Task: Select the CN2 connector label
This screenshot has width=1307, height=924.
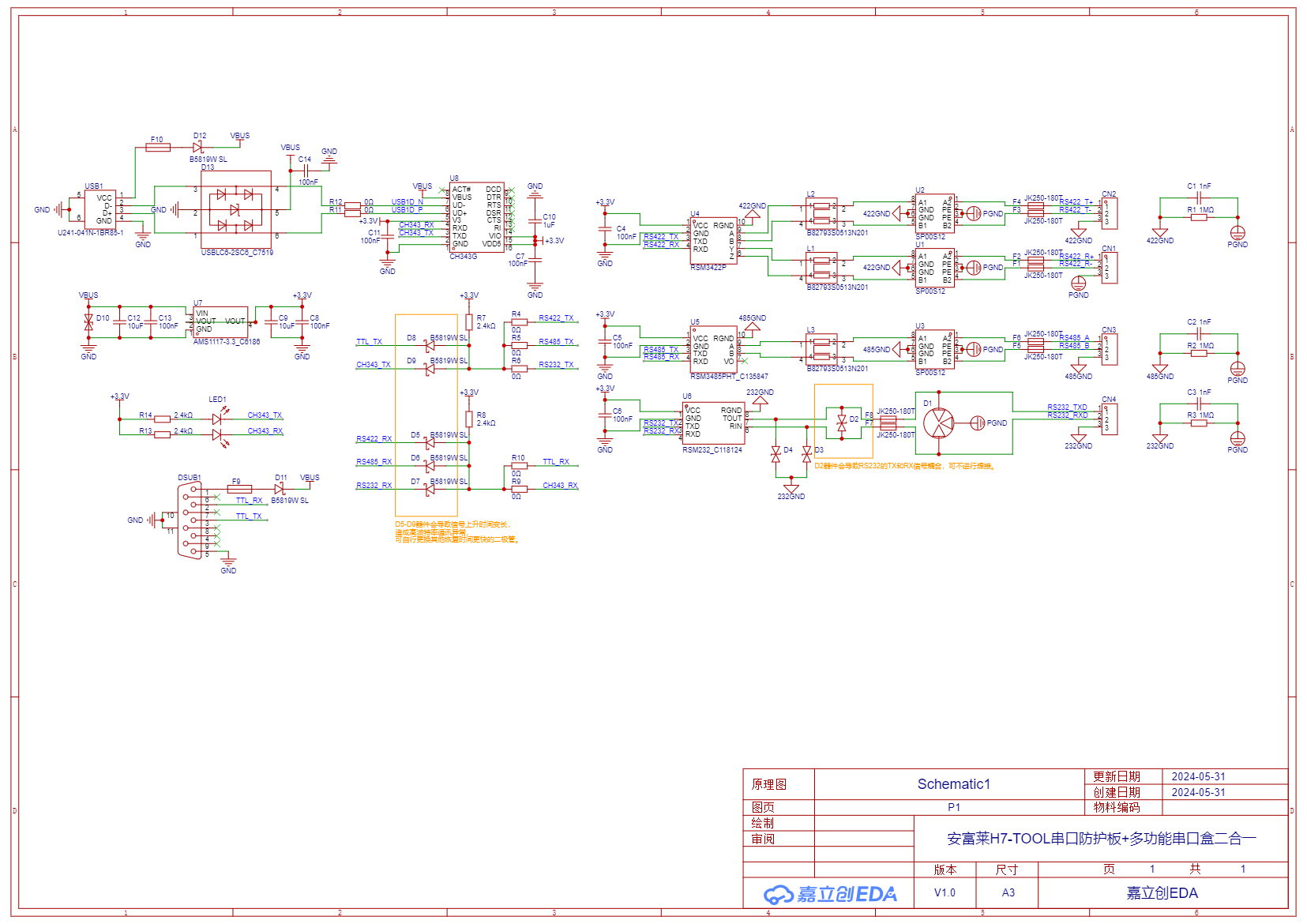Action: 1109,194
